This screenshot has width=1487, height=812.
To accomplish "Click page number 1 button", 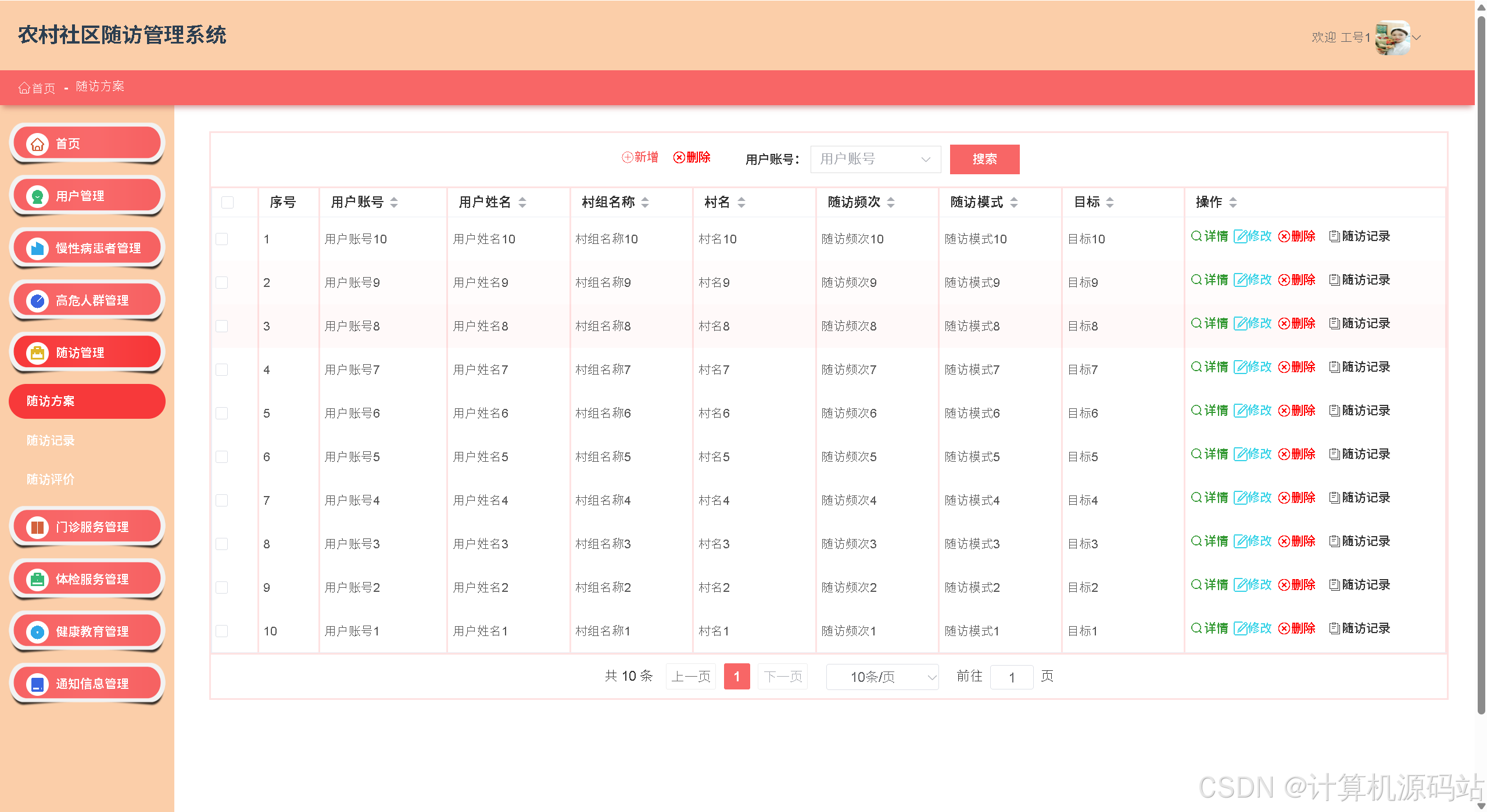I will [x=737, y=677].
